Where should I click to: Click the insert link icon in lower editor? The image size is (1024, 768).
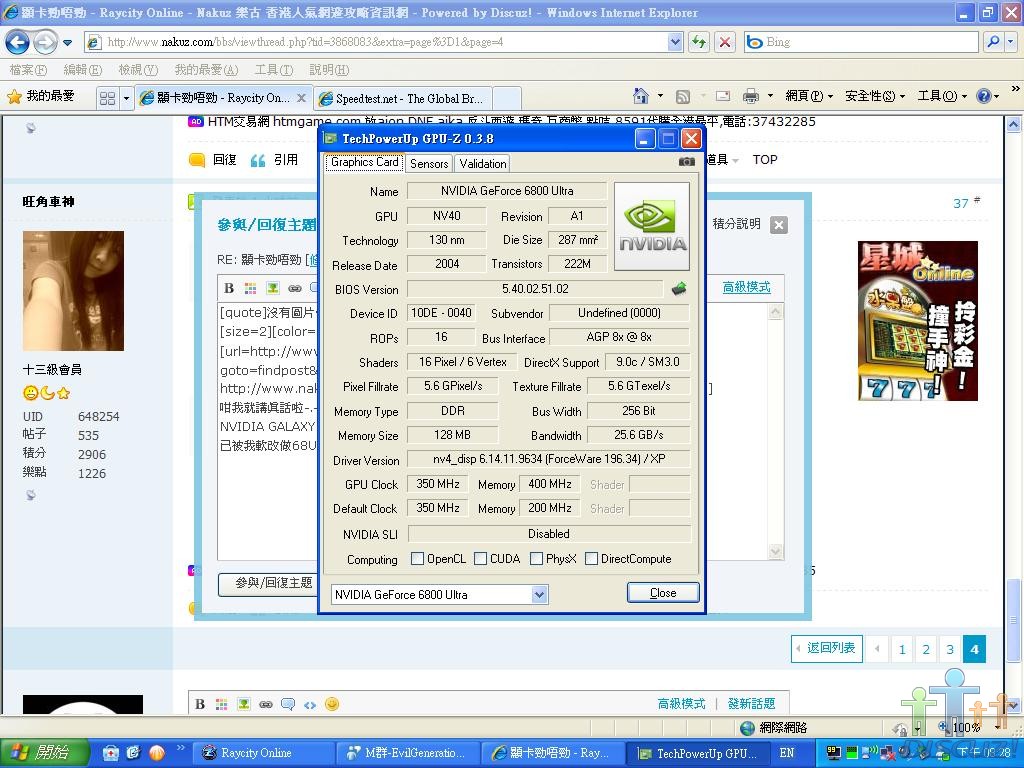(265, 704)
